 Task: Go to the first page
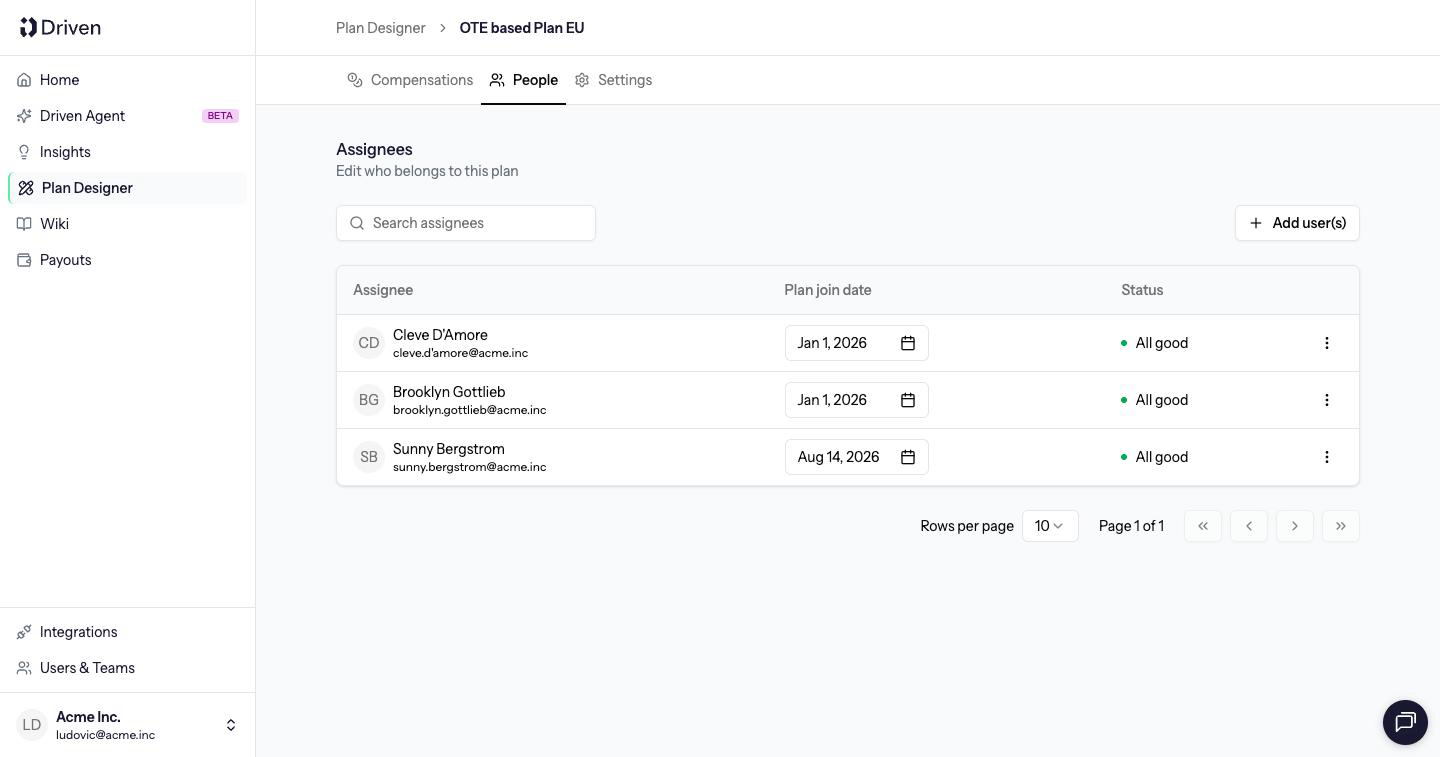(1203, 526)
